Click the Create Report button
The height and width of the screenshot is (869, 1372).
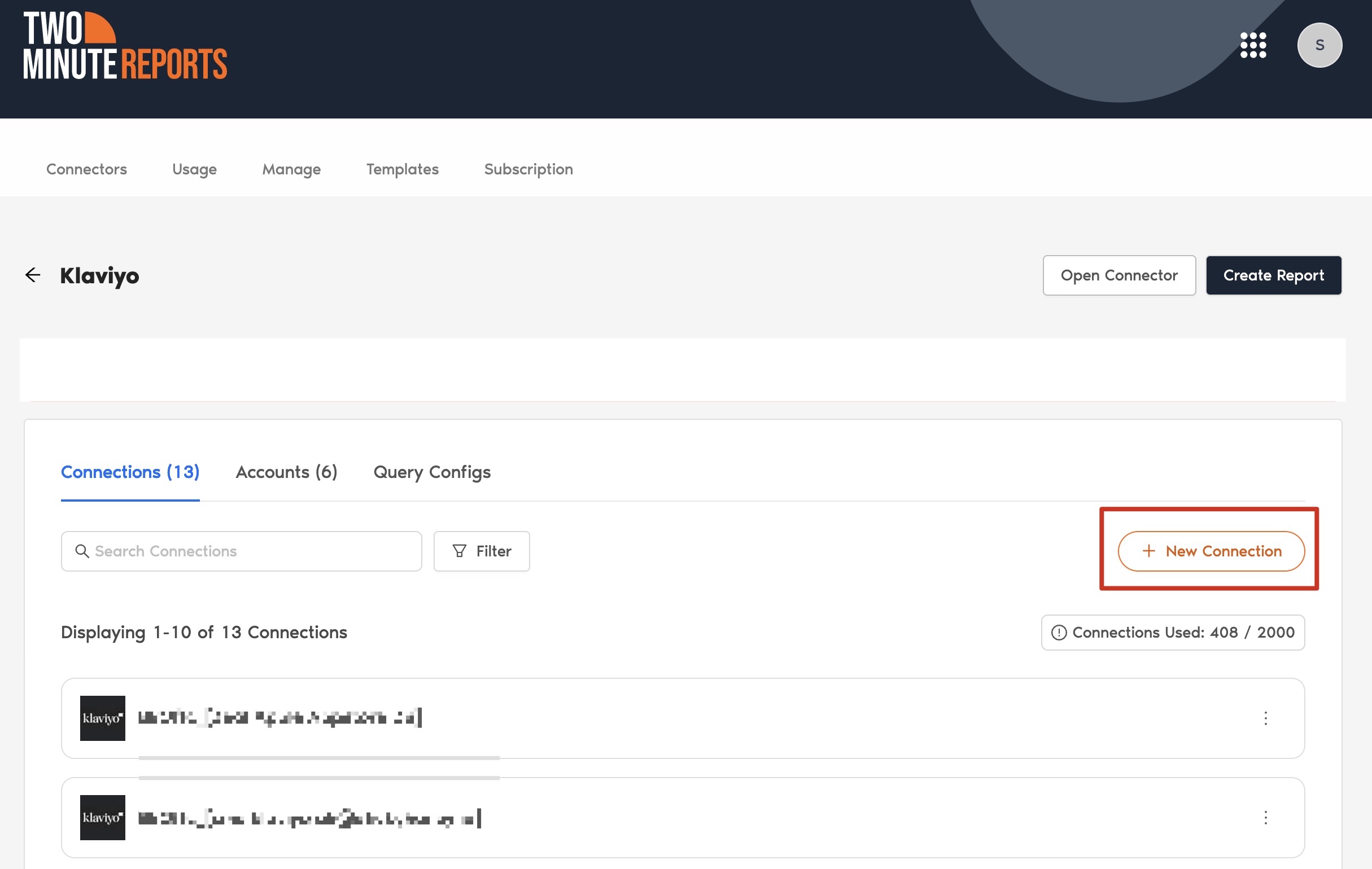pyautogui.click(x=1273, y=275)
